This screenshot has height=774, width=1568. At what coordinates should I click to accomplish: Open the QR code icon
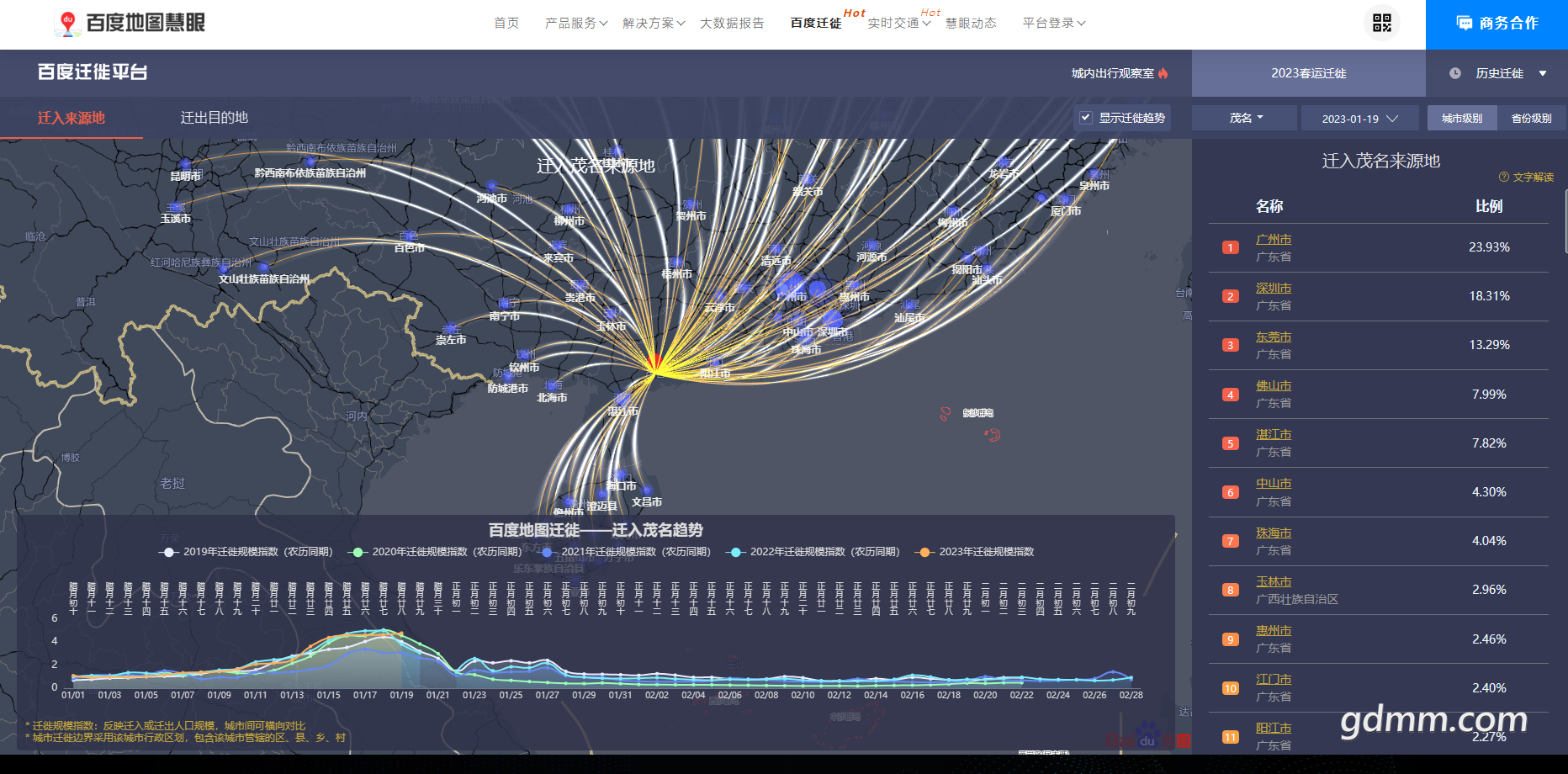tap(1382, 23)
